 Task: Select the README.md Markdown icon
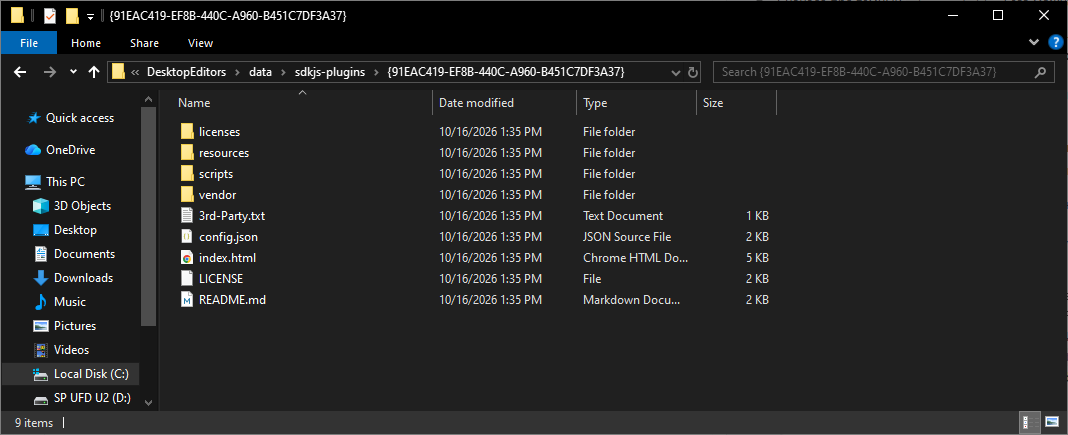[x=187, y=300]
